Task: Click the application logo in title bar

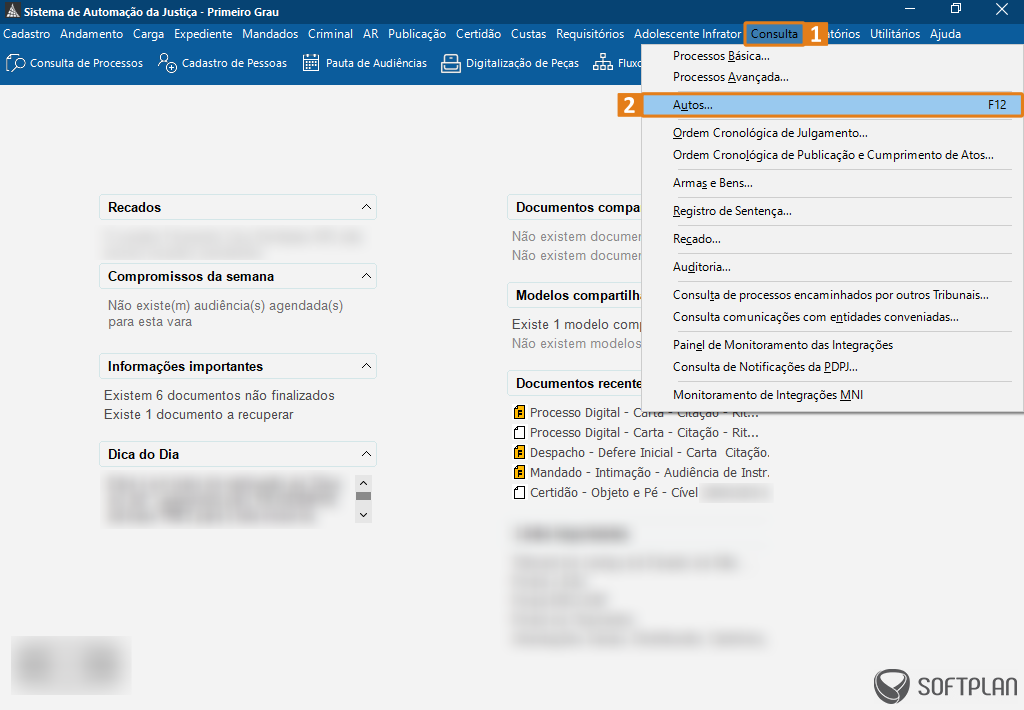Action: click(12, 11)
